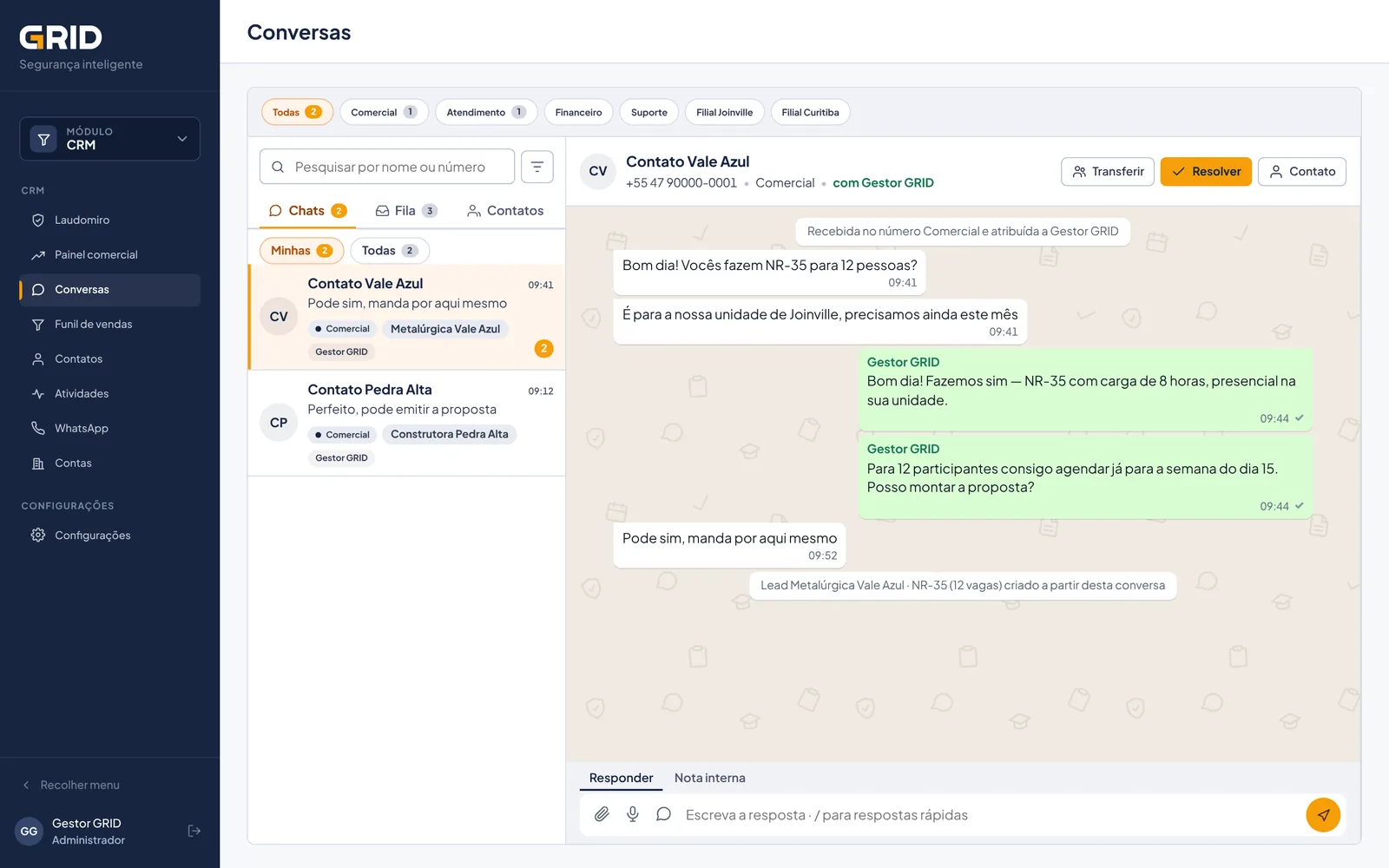Image resolution: width=1389 pixels, height=868 pixels.
Task: Select the Responder tab
Action: (x=621, y=778)
